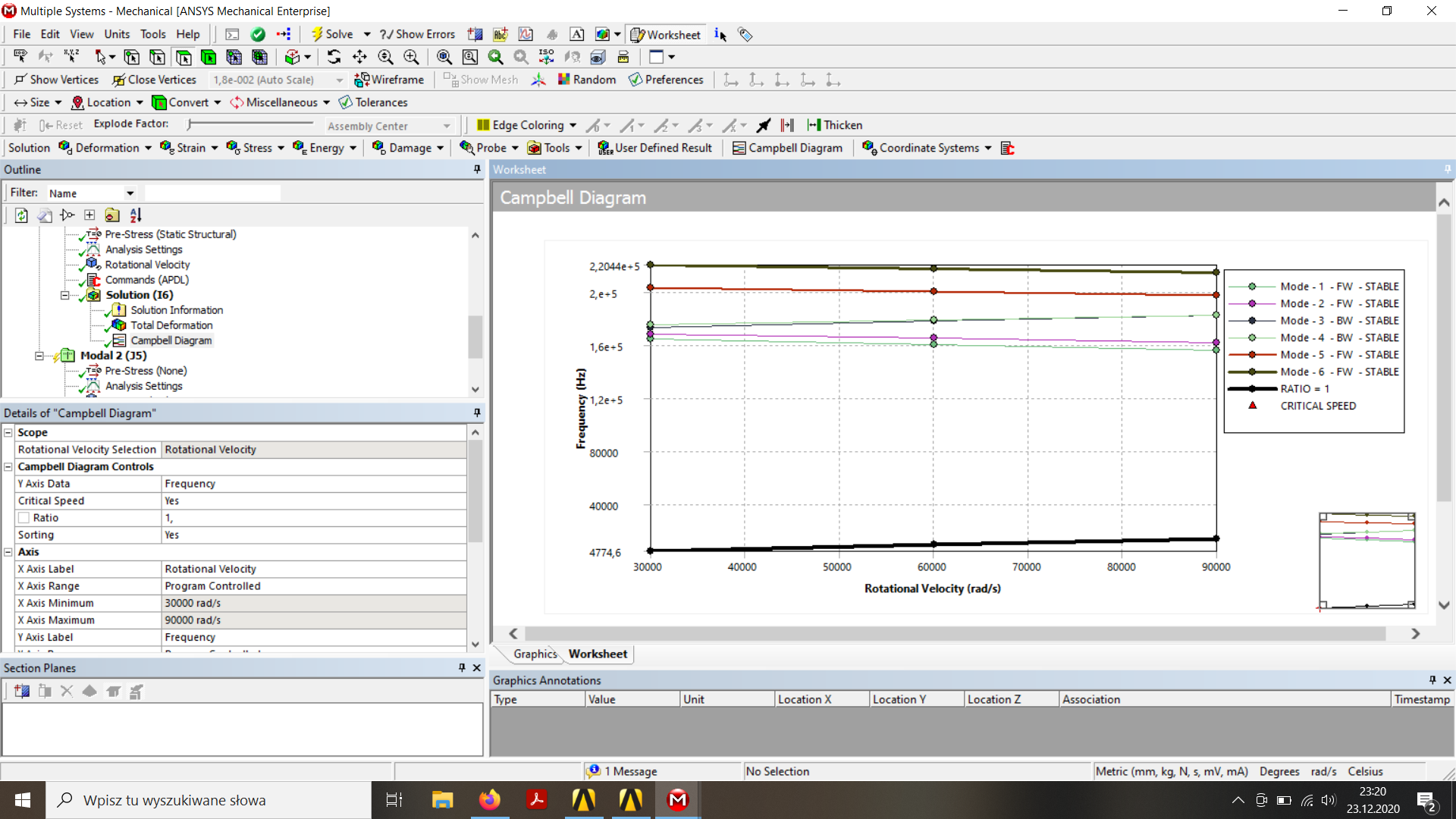The image size is (1456, 819).
Task: Toggle Wireframe display mode
Action: (390, 80)
